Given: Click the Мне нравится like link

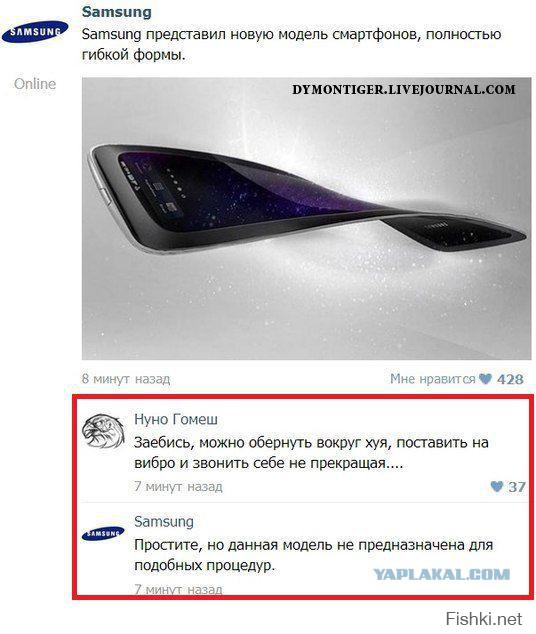Looking at the screenshot, I should (x=433, y=378).
